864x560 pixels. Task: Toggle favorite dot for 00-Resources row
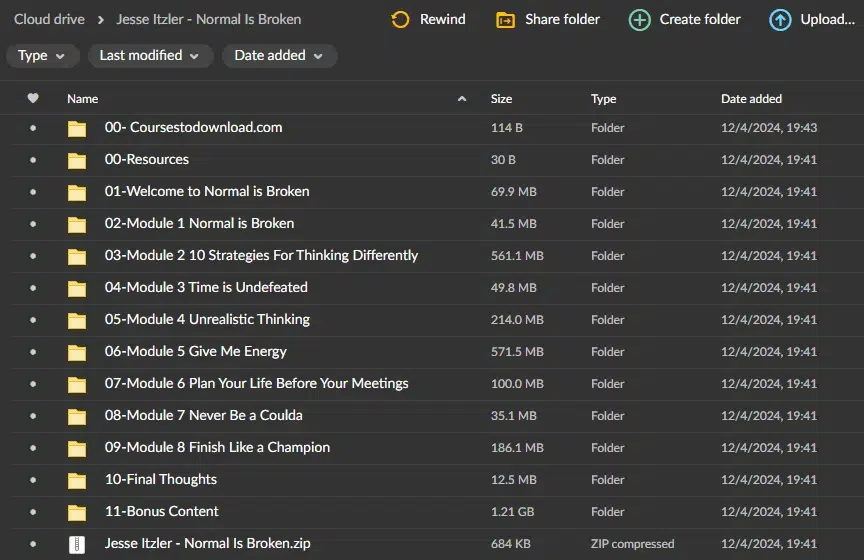pyautogui.click(x=33, y=160)
